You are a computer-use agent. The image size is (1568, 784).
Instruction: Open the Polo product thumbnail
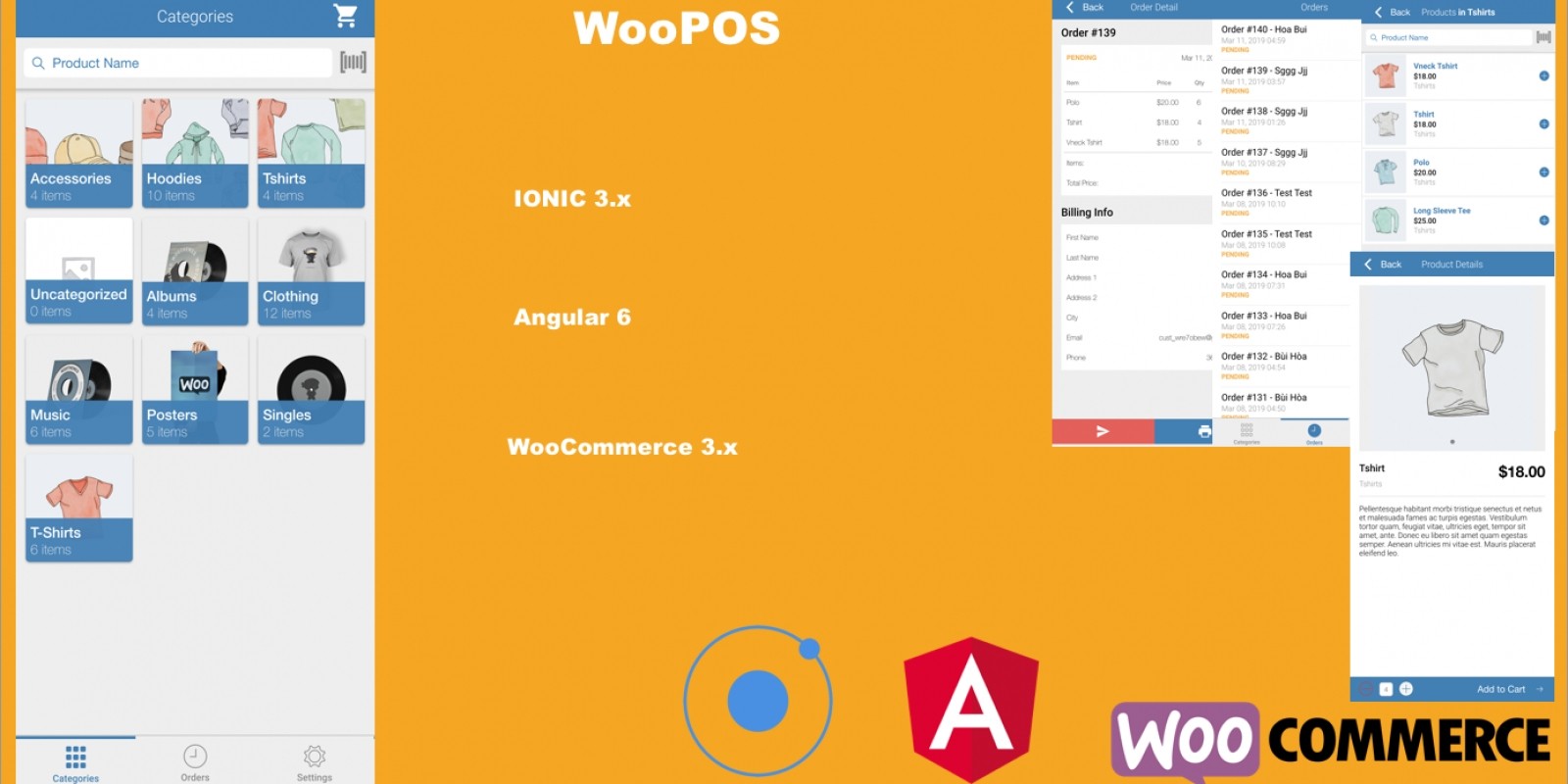[x=1386, y=171]
